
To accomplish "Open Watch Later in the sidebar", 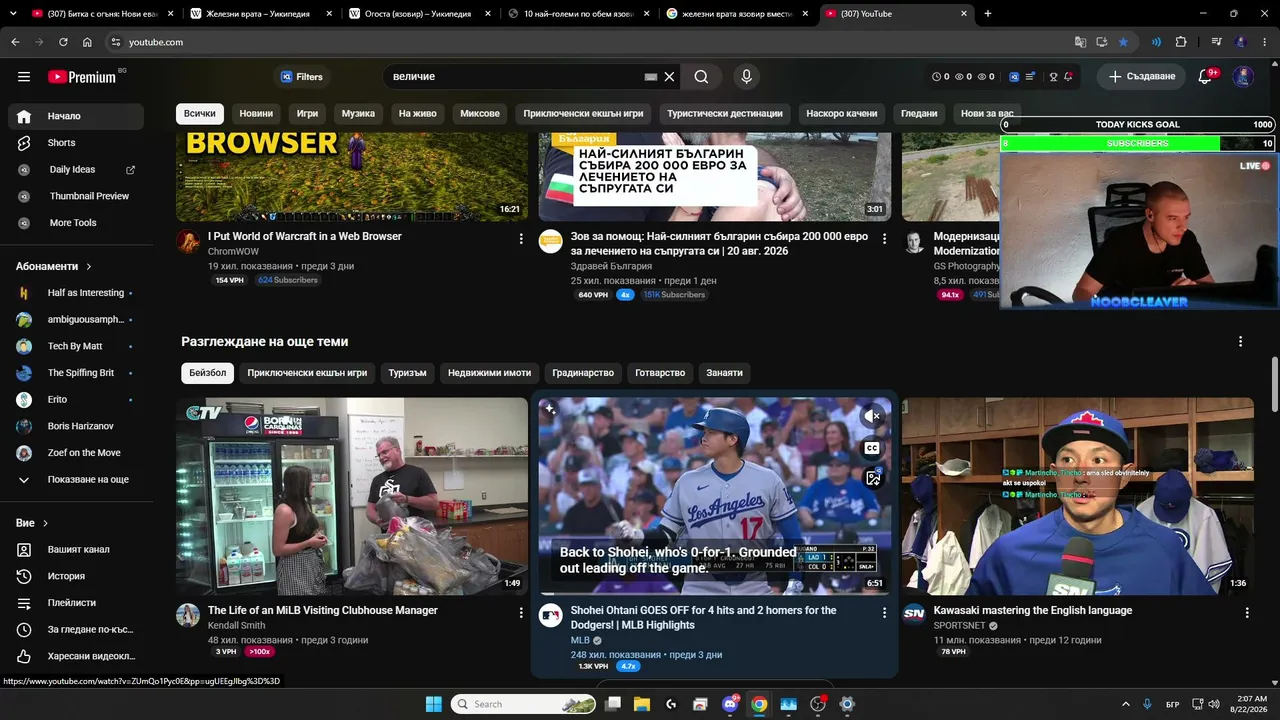I will [x=76, y=630].
